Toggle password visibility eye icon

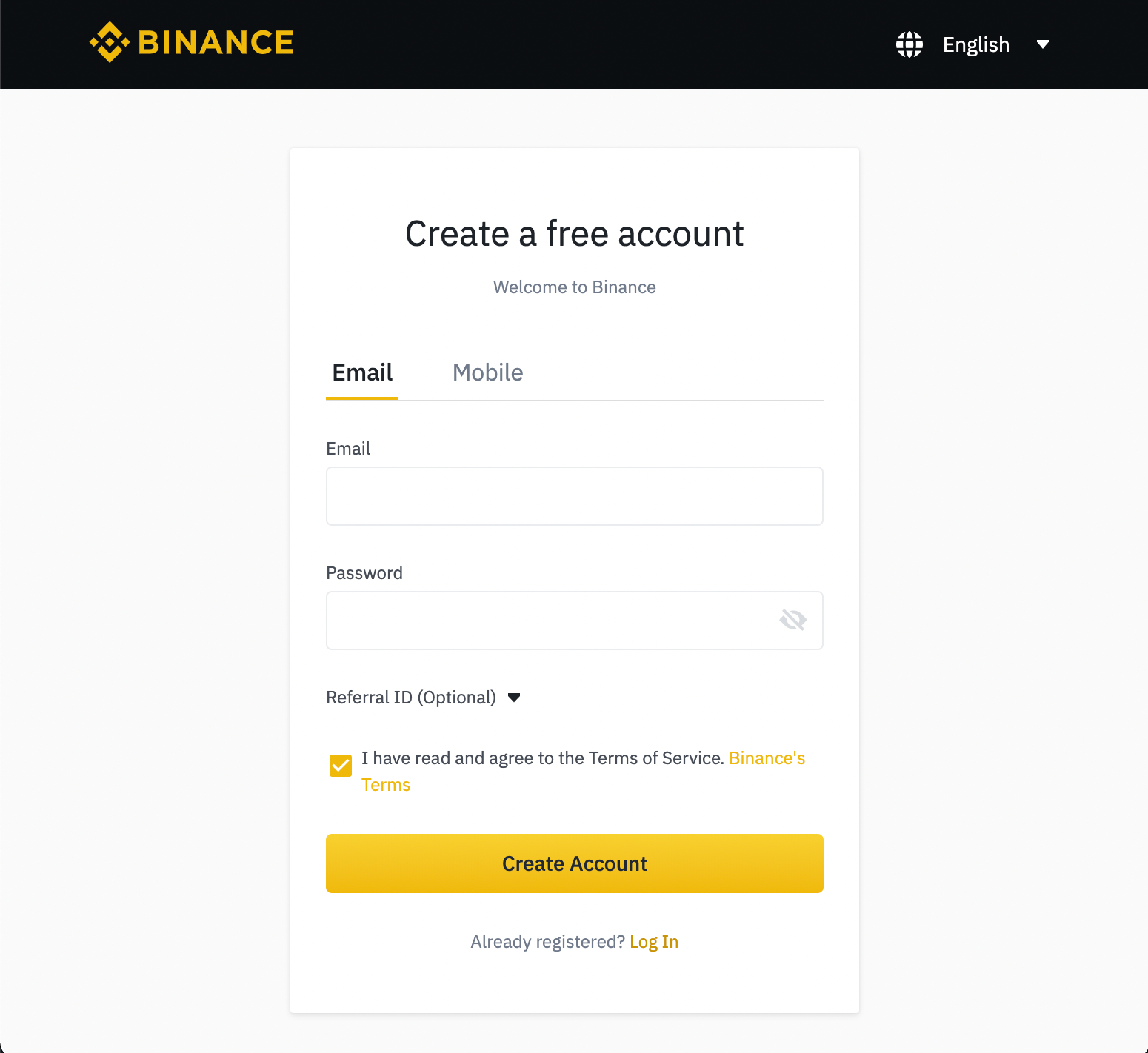[x=792, y=620]
